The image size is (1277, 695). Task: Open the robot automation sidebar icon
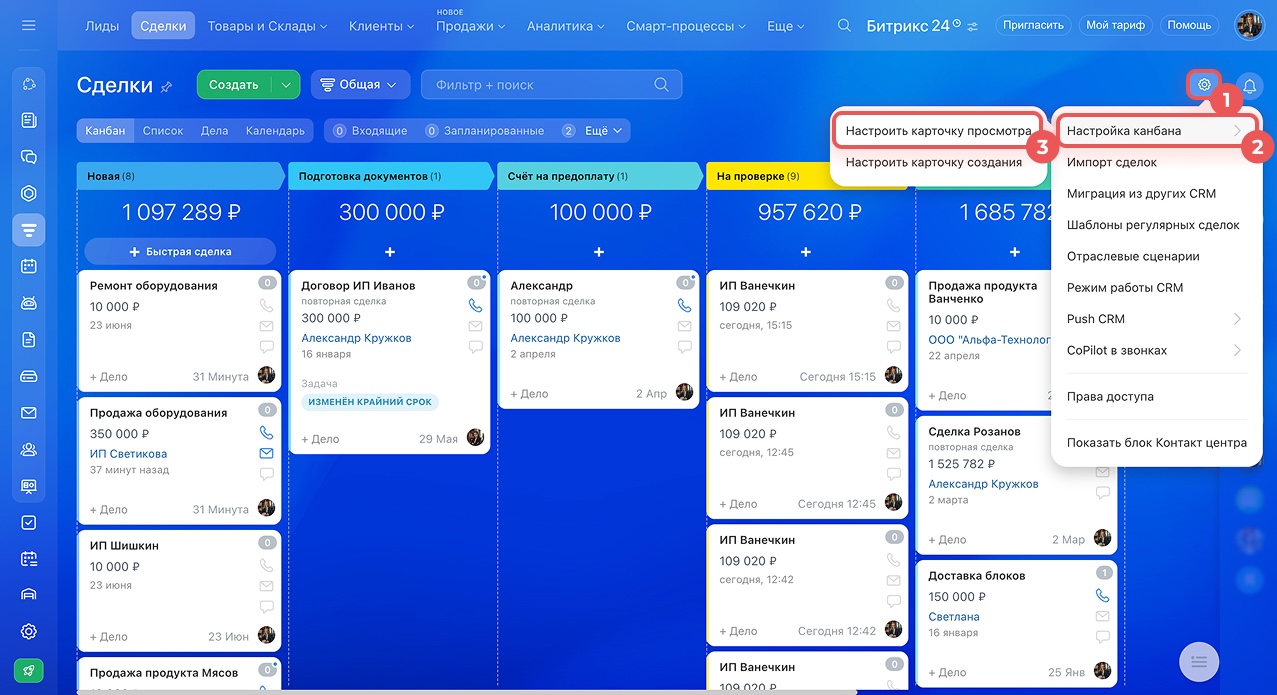click(x=29, y=303)
